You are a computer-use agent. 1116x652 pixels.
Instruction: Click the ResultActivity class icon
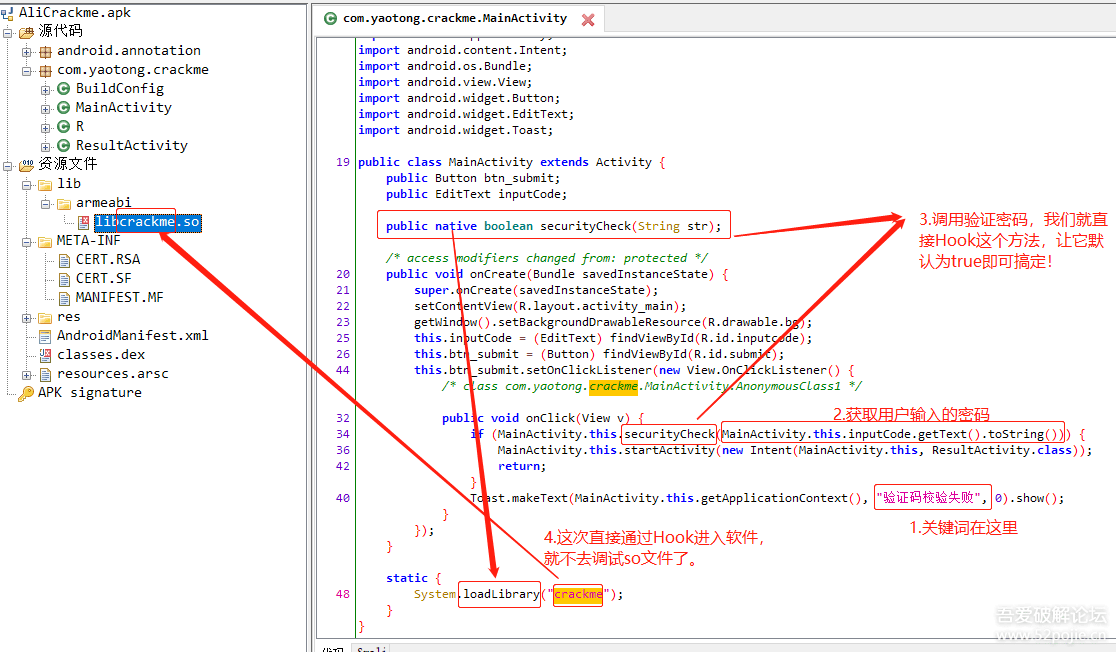[63, 145]
